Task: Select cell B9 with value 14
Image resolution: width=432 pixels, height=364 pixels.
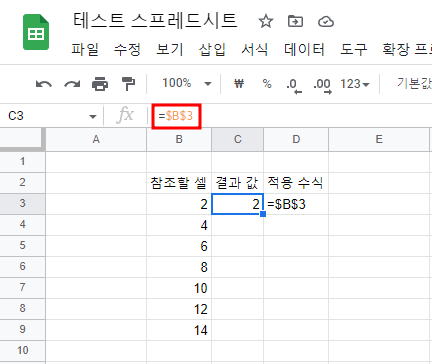Action: point(179,330)
